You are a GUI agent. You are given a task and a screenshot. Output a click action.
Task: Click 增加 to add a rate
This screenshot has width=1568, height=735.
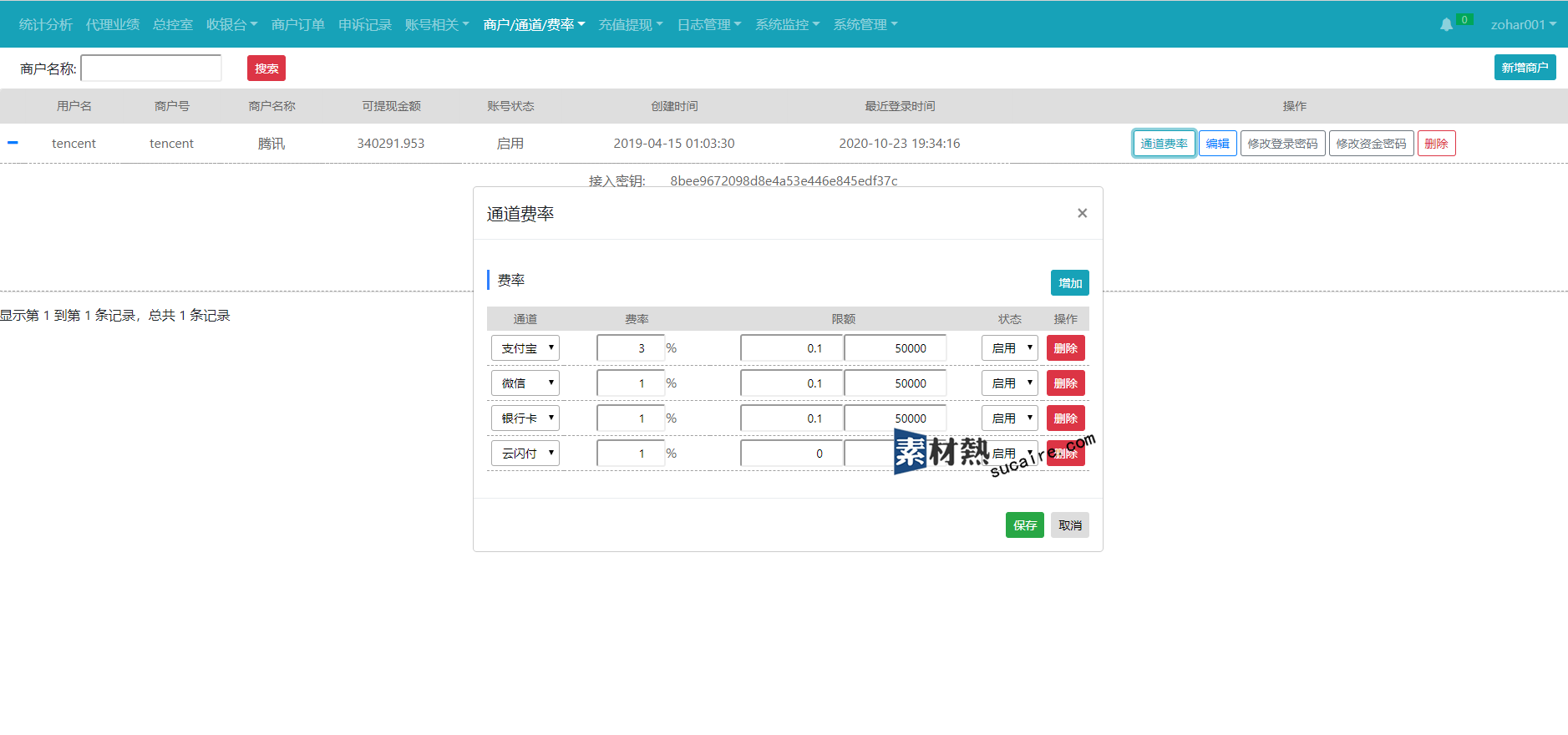point(1070,283)
